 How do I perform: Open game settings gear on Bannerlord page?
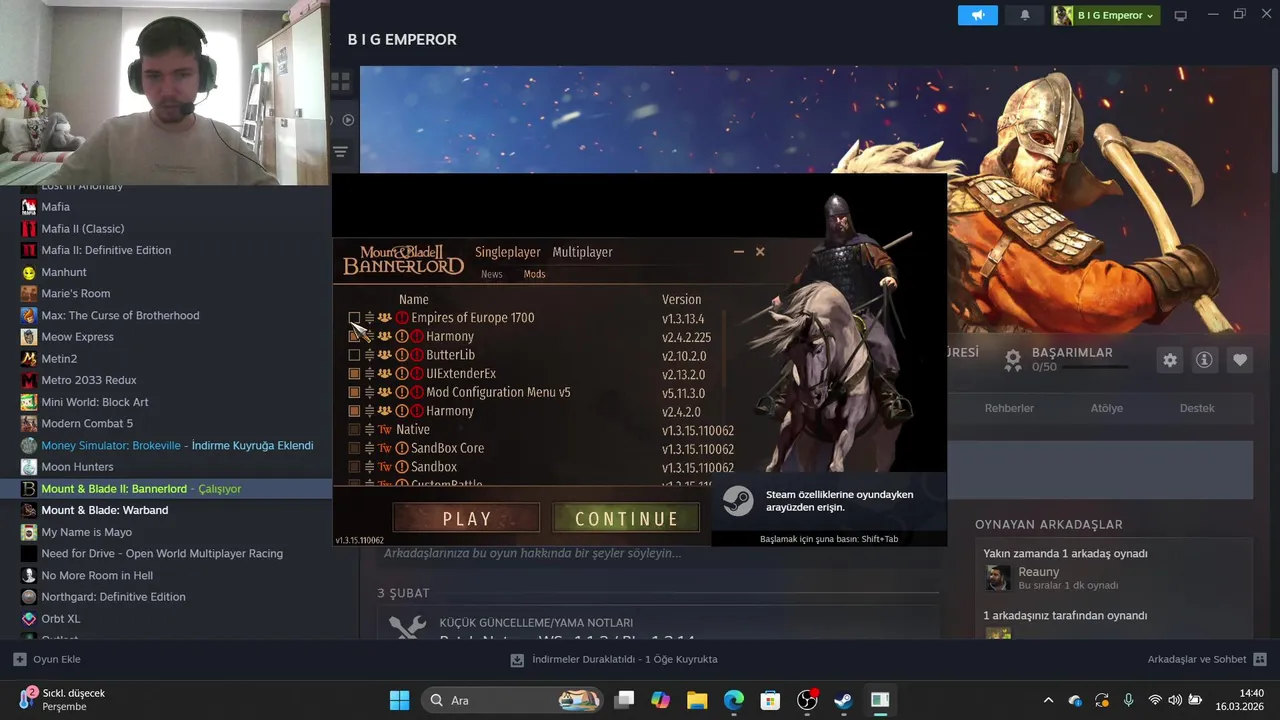click(x=1170, y=360)
